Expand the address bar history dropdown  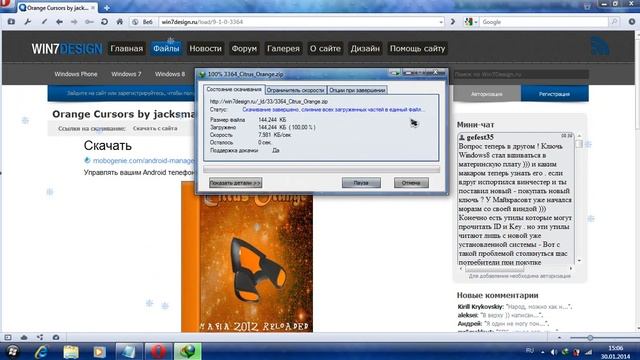point(441,22)
